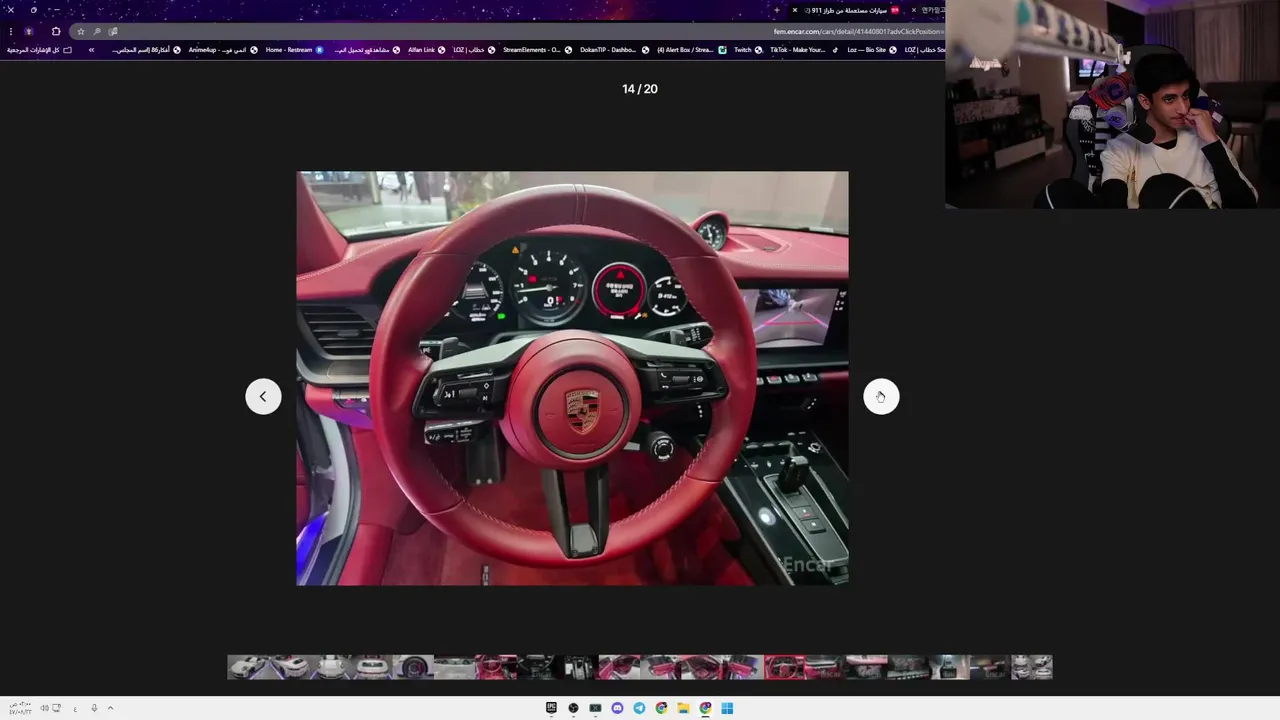
Task: Open the first thumbnail in the photo strip
Action: (247, 667)
